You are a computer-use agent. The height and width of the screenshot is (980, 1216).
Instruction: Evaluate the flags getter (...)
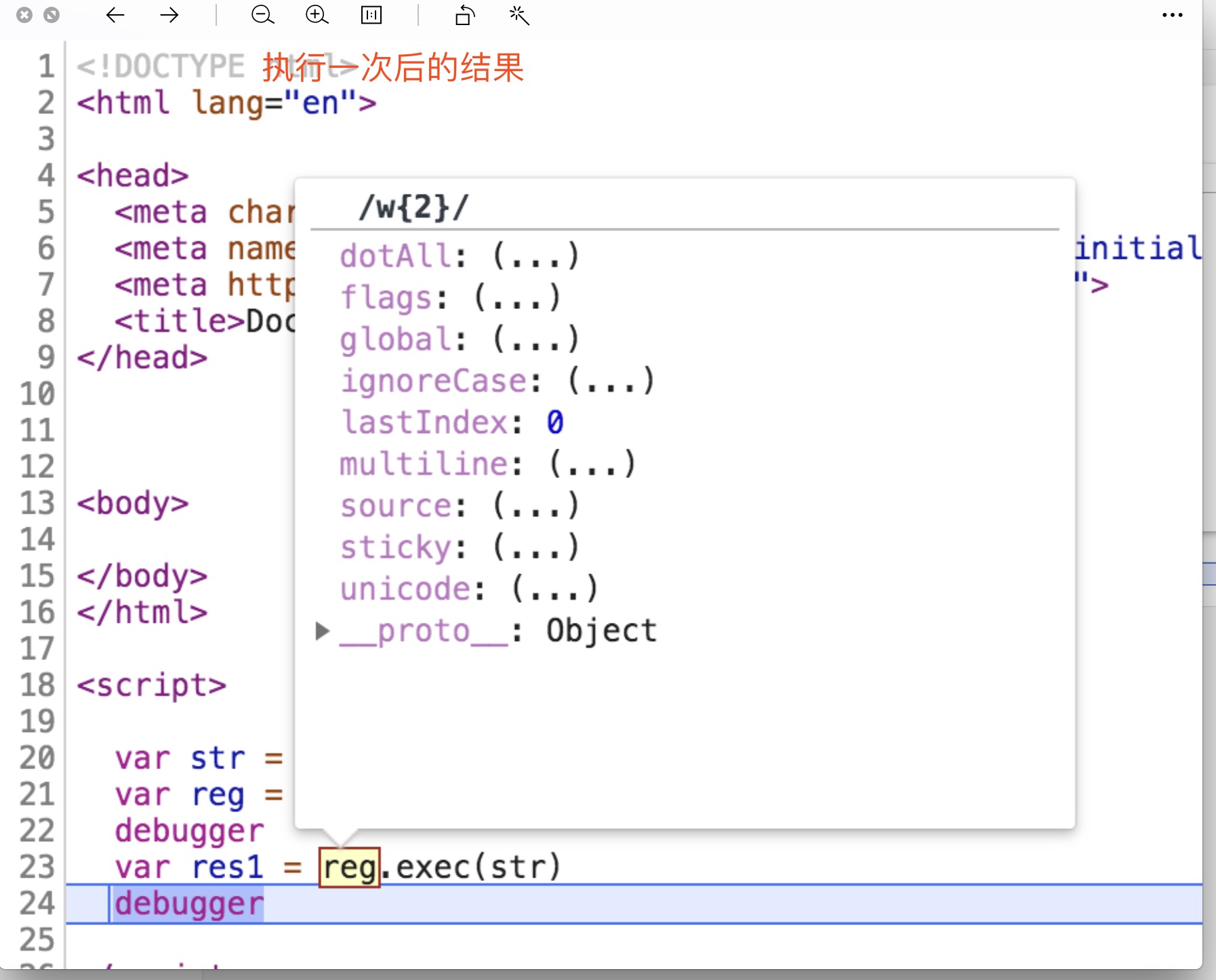pyautogui.click(x=516, y=298)
